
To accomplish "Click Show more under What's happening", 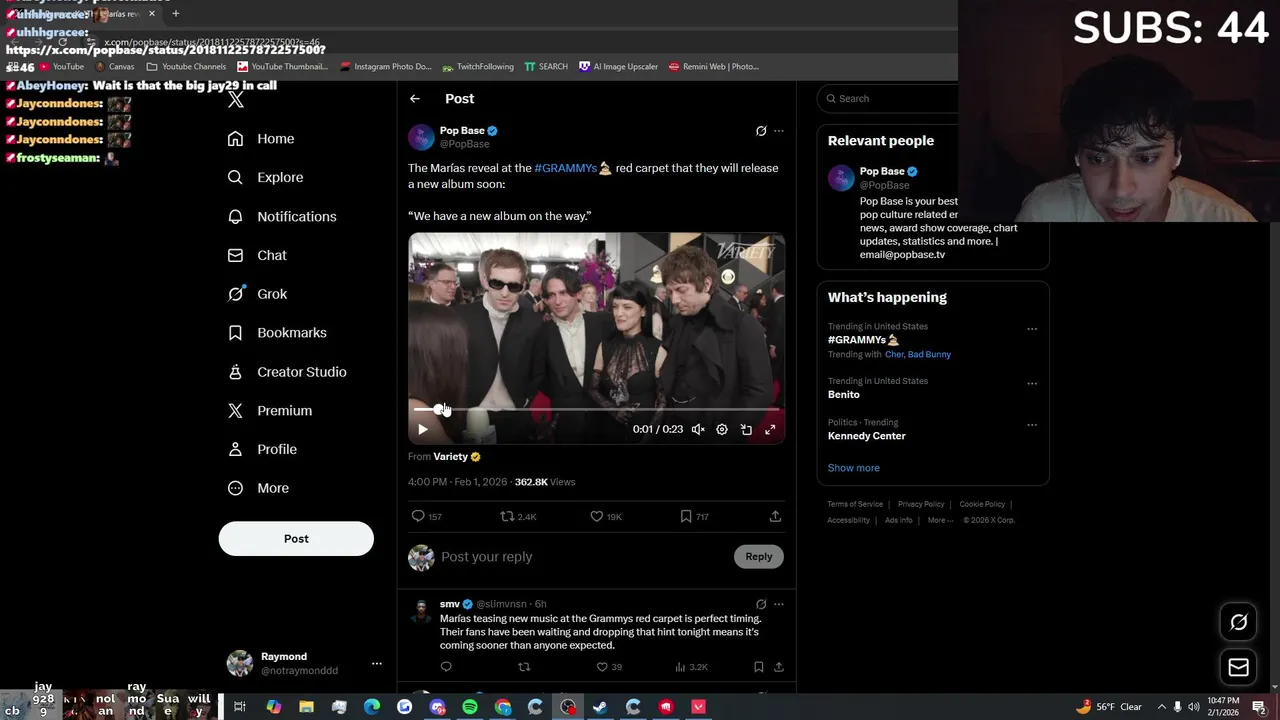I will coord(854,468).
